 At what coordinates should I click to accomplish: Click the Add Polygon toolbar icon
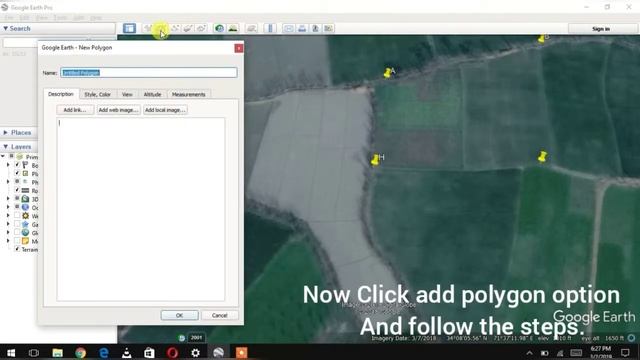[x=161, y=28]
